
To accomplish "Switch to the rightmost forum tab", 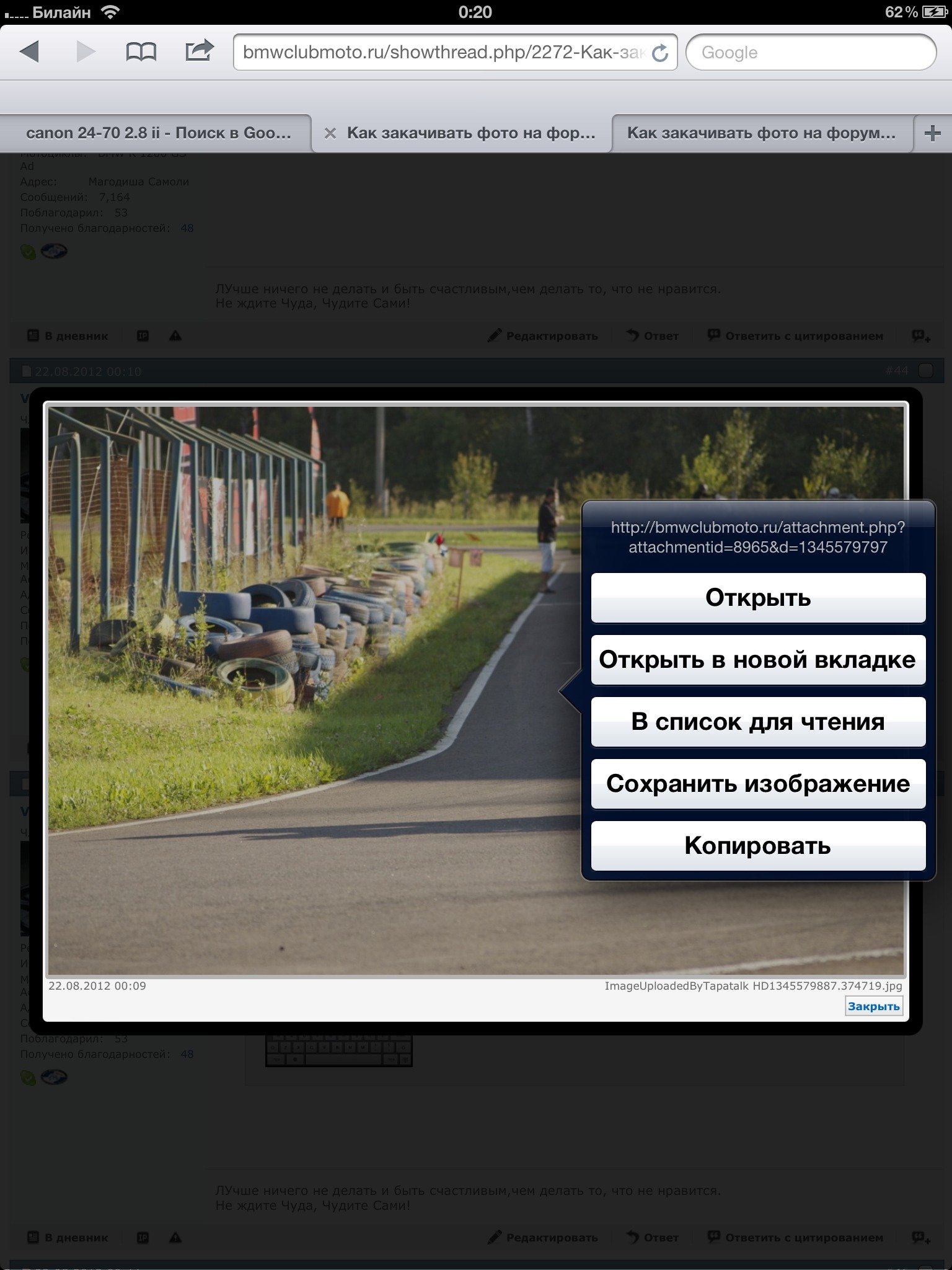I will click(x=761, y=133).
